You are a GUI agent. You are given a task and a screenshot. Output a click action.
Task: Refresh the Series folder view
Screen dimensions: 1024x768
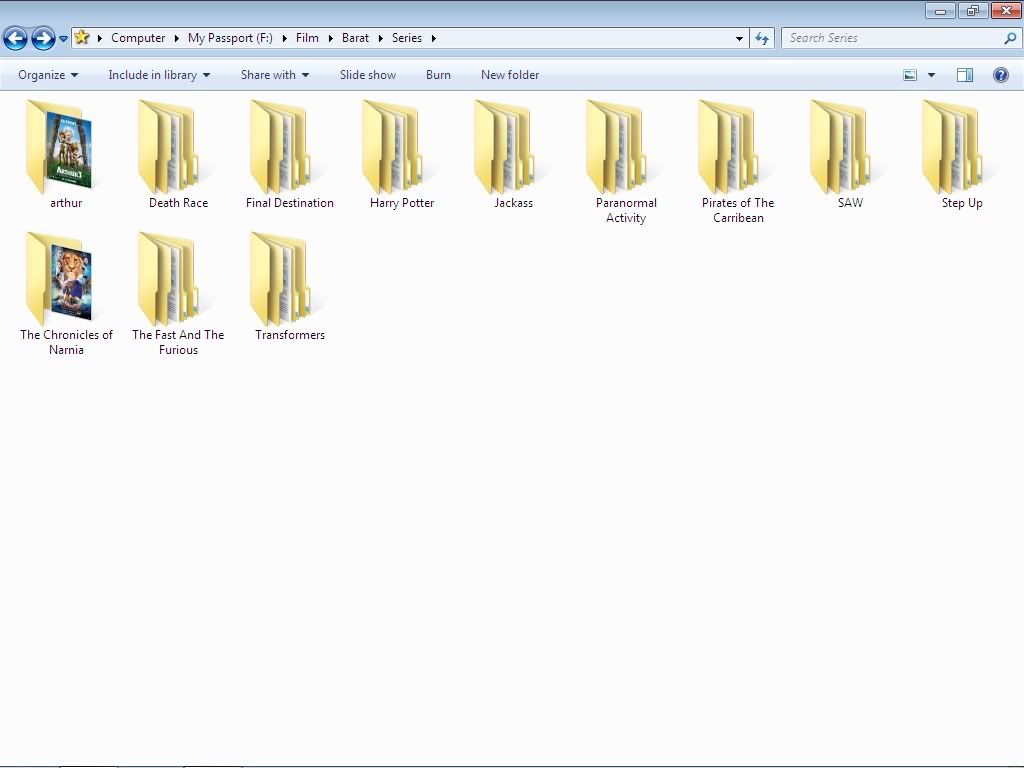pyautogui.click(x=762, y=39)
